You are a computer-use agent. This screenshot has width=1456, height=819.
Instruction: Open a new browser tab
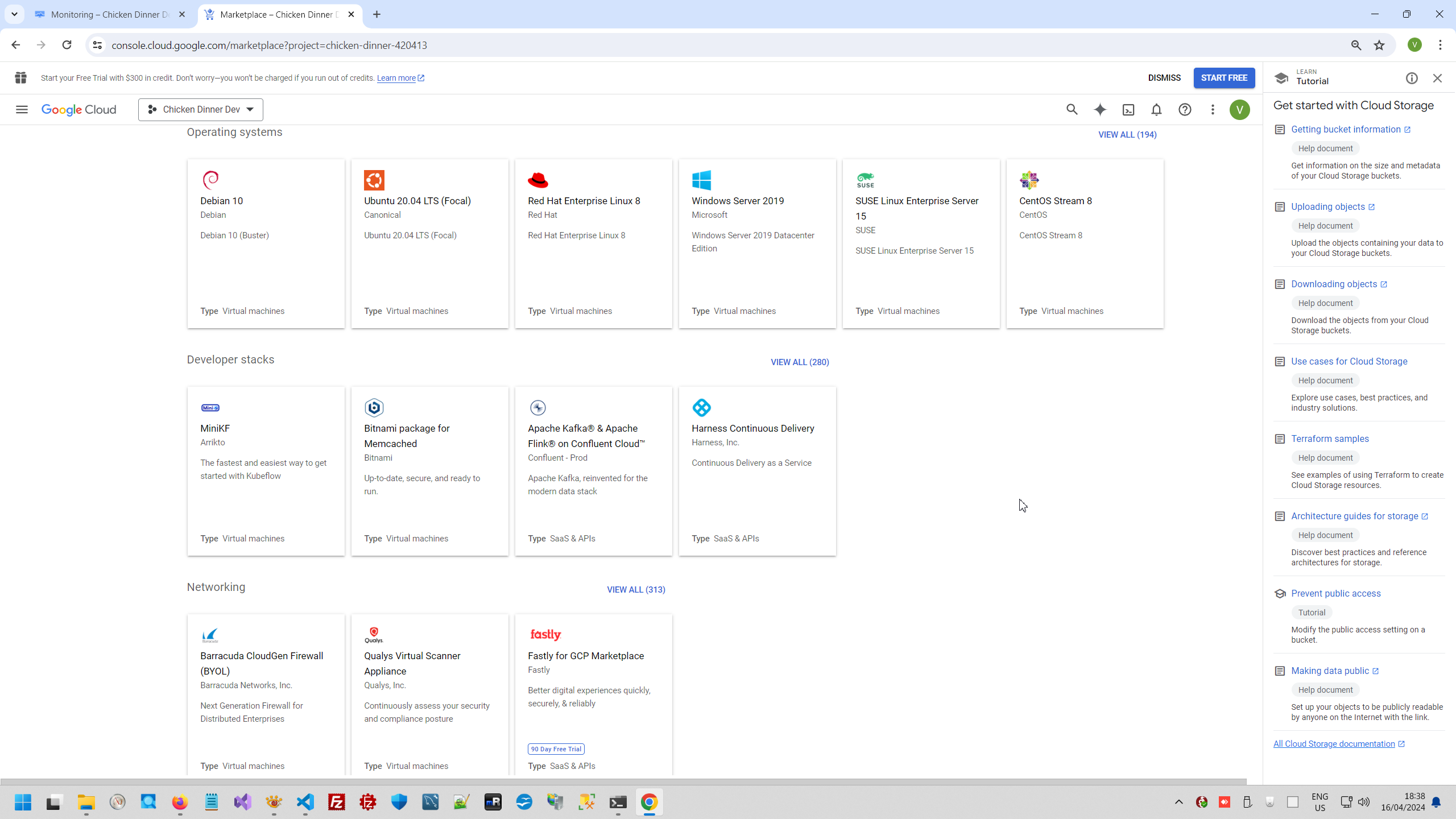pyautogui.click(x=377, y=14)
